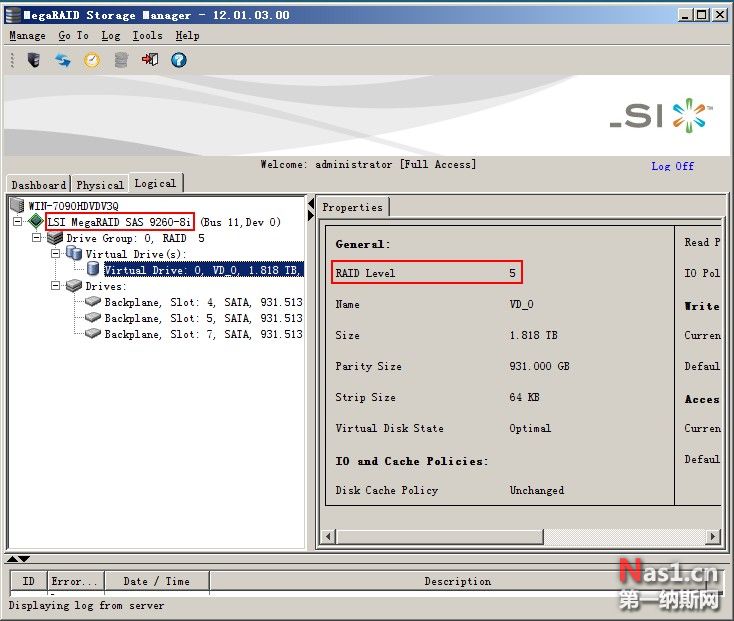Viewport: 734px width, 621px height.
Task: Open the Tools menu
Action: [x=147, y=36]
